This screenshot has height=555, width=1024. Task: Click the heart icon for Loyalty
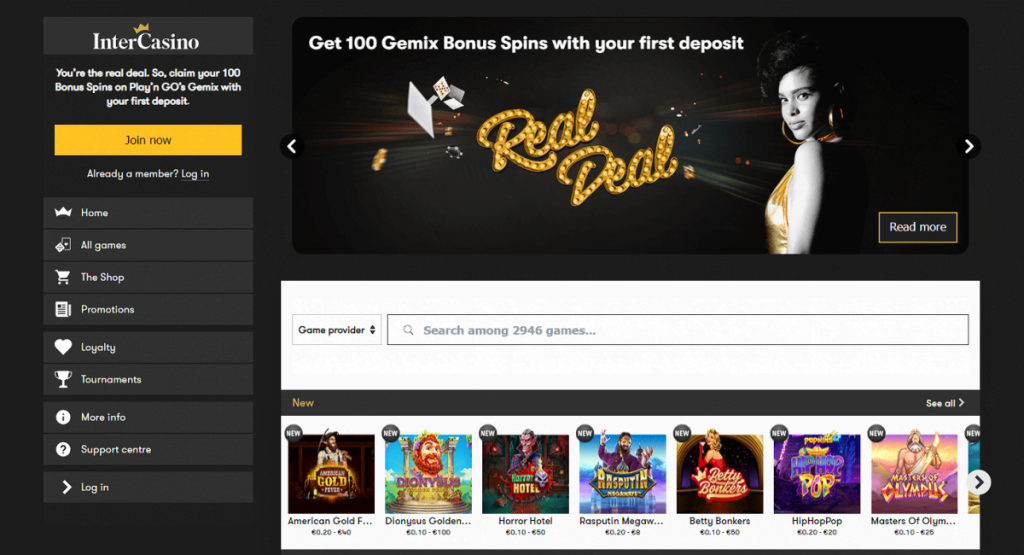point(63,347)
